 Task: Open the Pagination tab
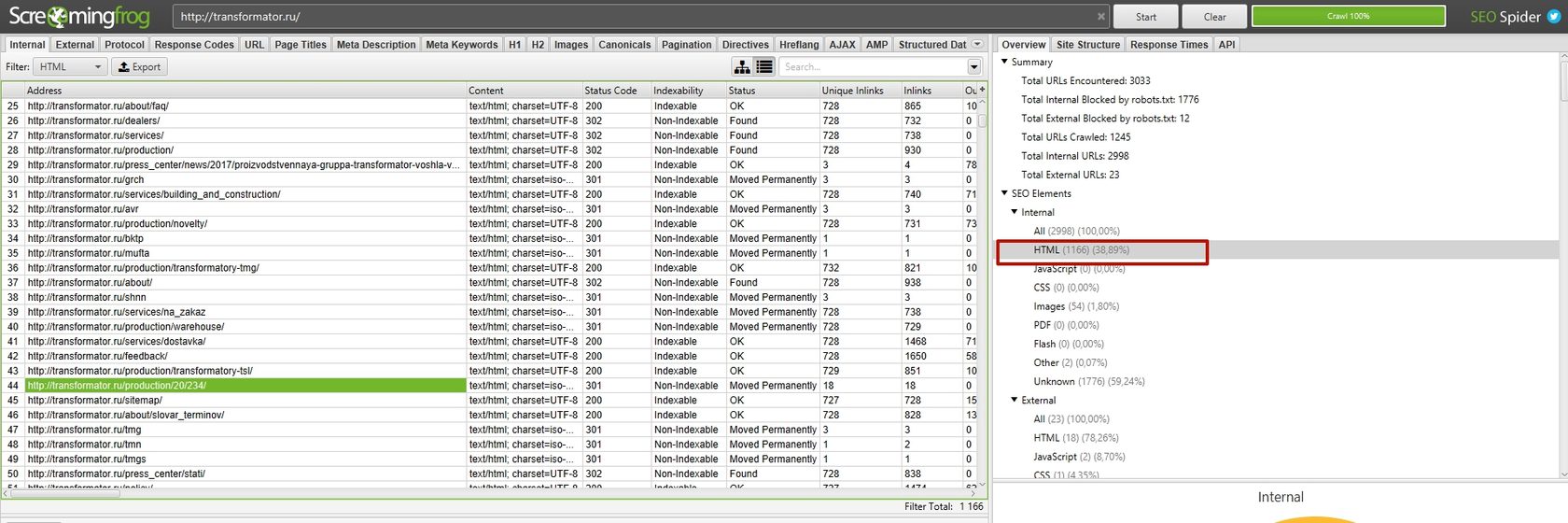coord(686,44)
